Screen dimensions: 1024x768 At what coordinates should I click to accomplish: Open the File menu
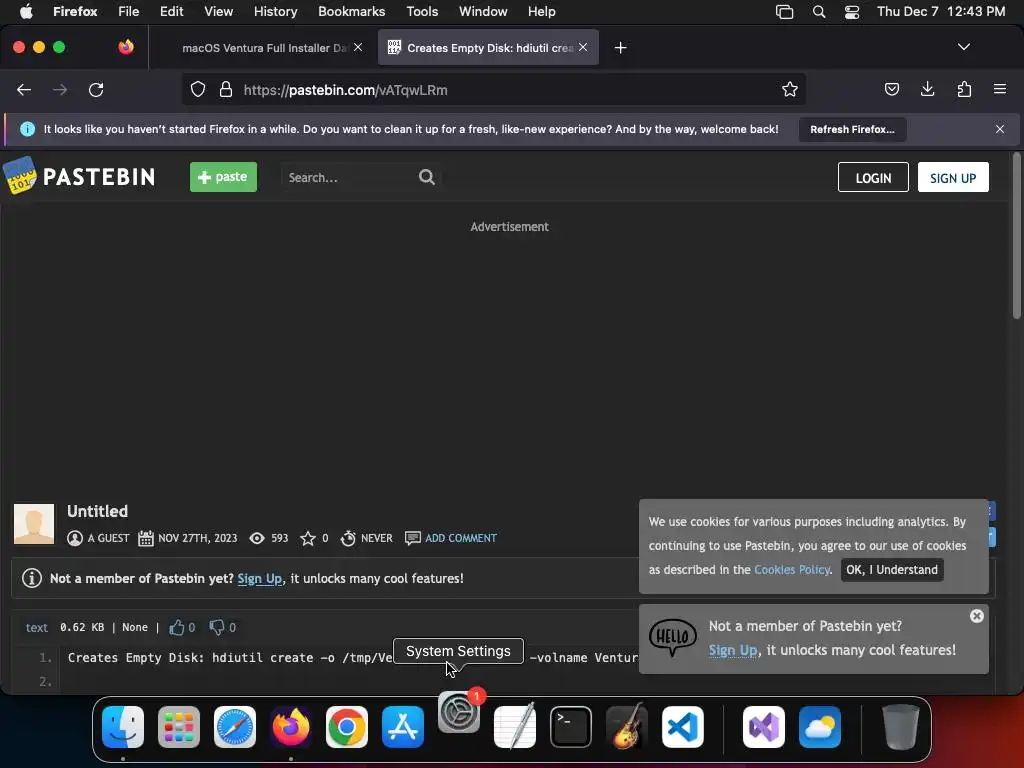tap(128, 12)
